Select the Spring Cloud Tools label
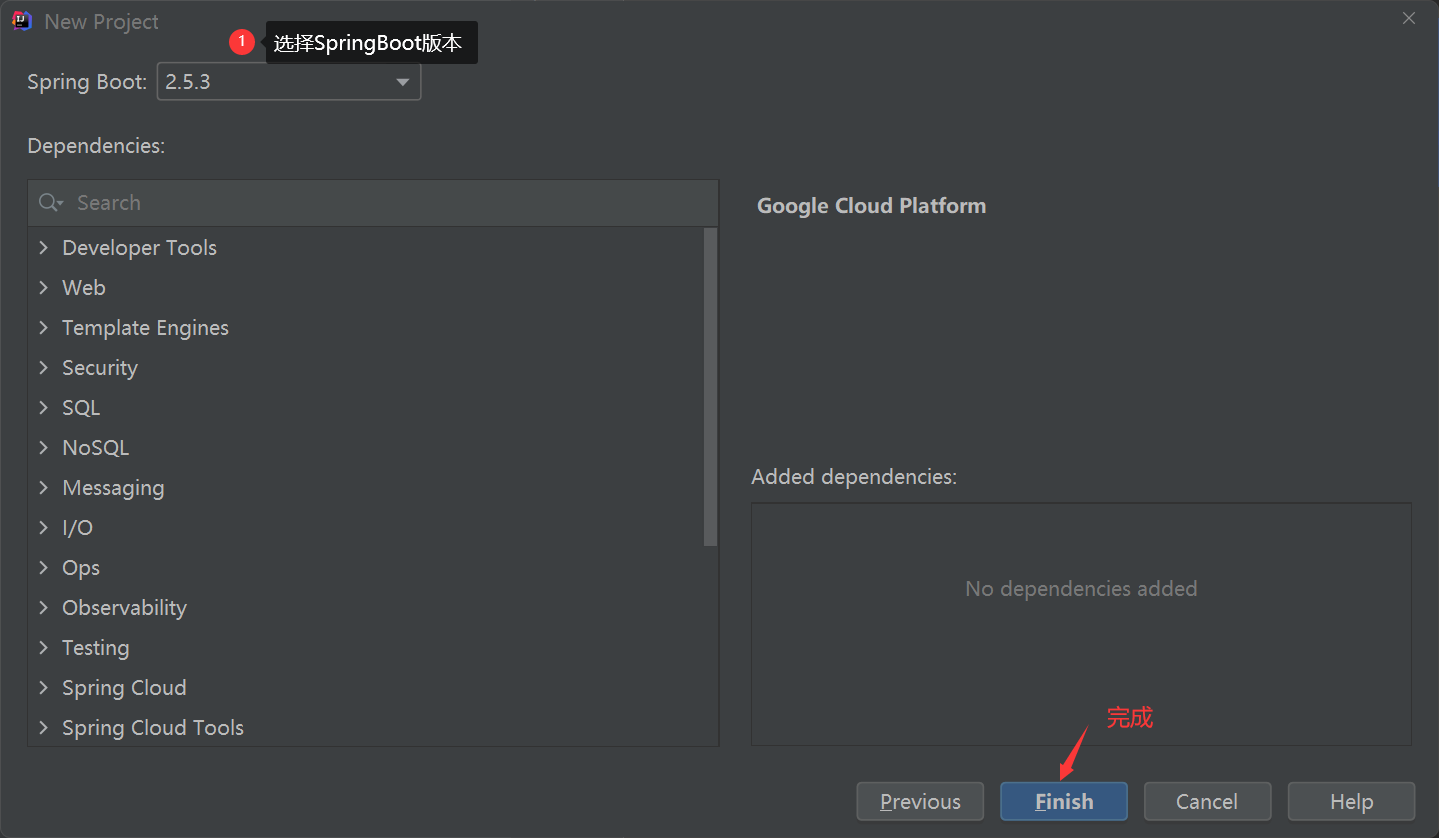 [153, 728]
